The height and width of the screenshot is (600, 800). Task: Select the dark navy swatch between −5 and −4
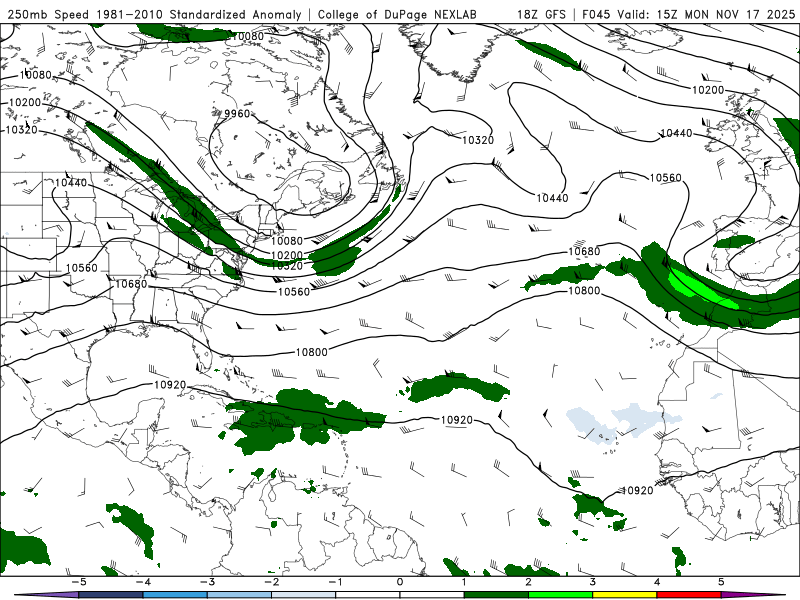pos(111,595)
